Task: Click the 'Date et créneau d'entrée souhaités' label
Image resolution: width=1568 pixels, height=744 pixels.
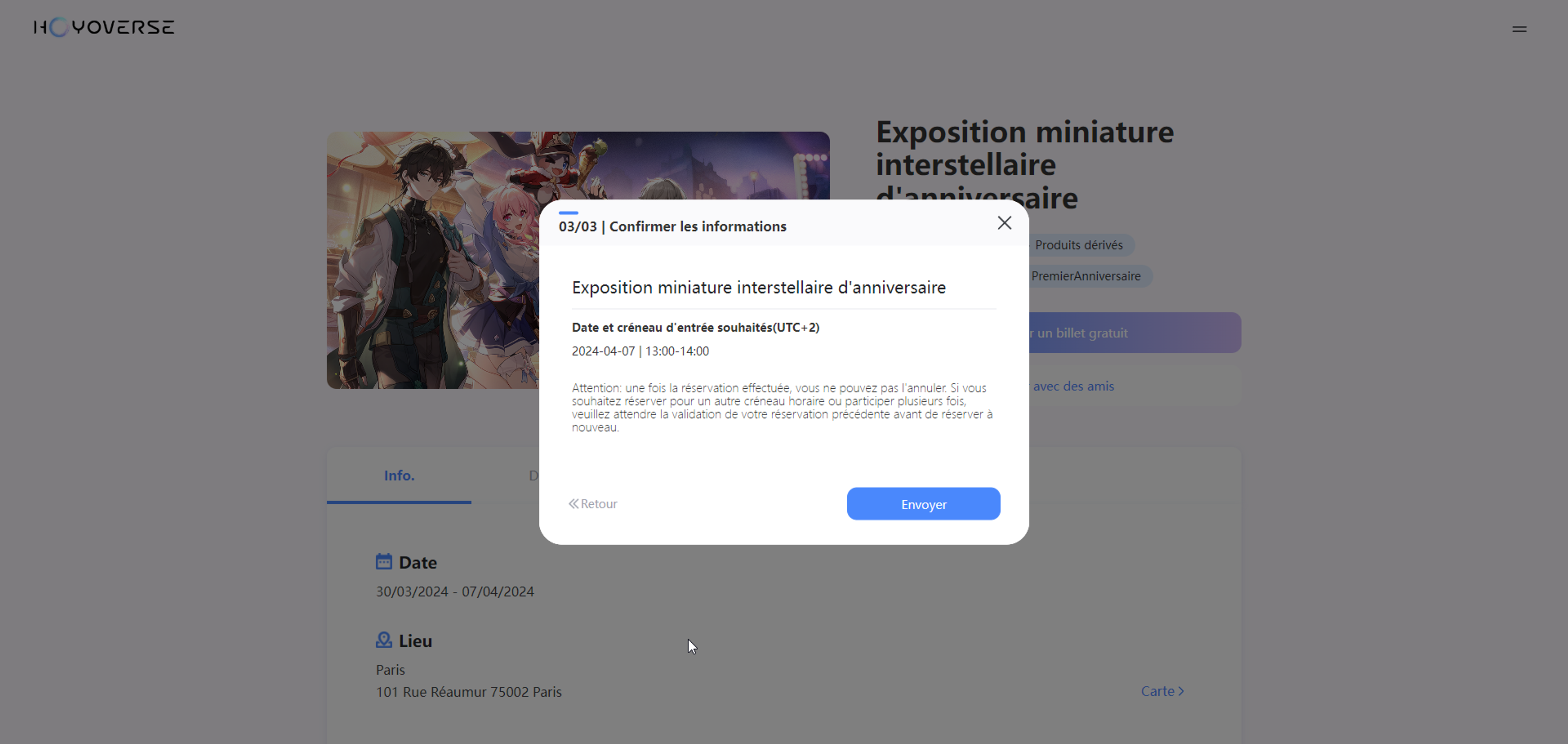Action: pos(696,327)
